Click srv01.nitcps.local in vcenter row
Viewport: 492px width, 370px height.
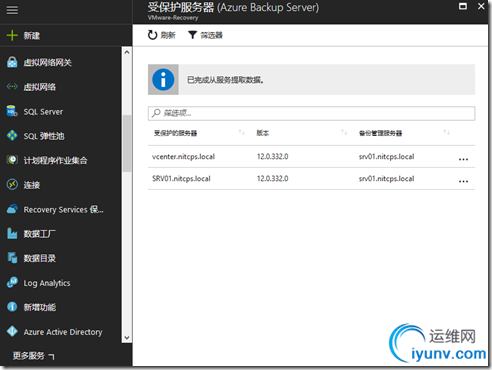coord(386,156)
